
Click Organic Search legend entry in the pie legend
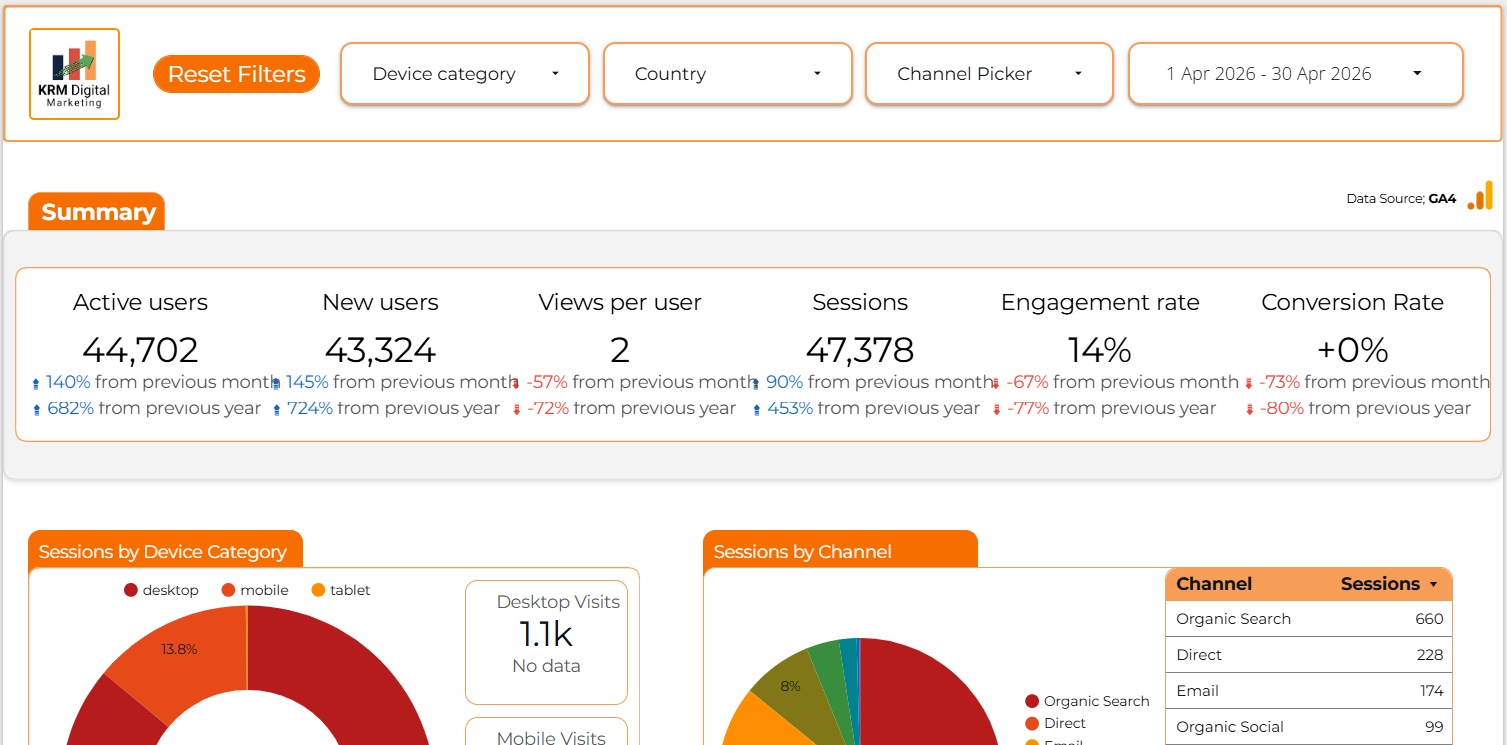pos(1087,701)
